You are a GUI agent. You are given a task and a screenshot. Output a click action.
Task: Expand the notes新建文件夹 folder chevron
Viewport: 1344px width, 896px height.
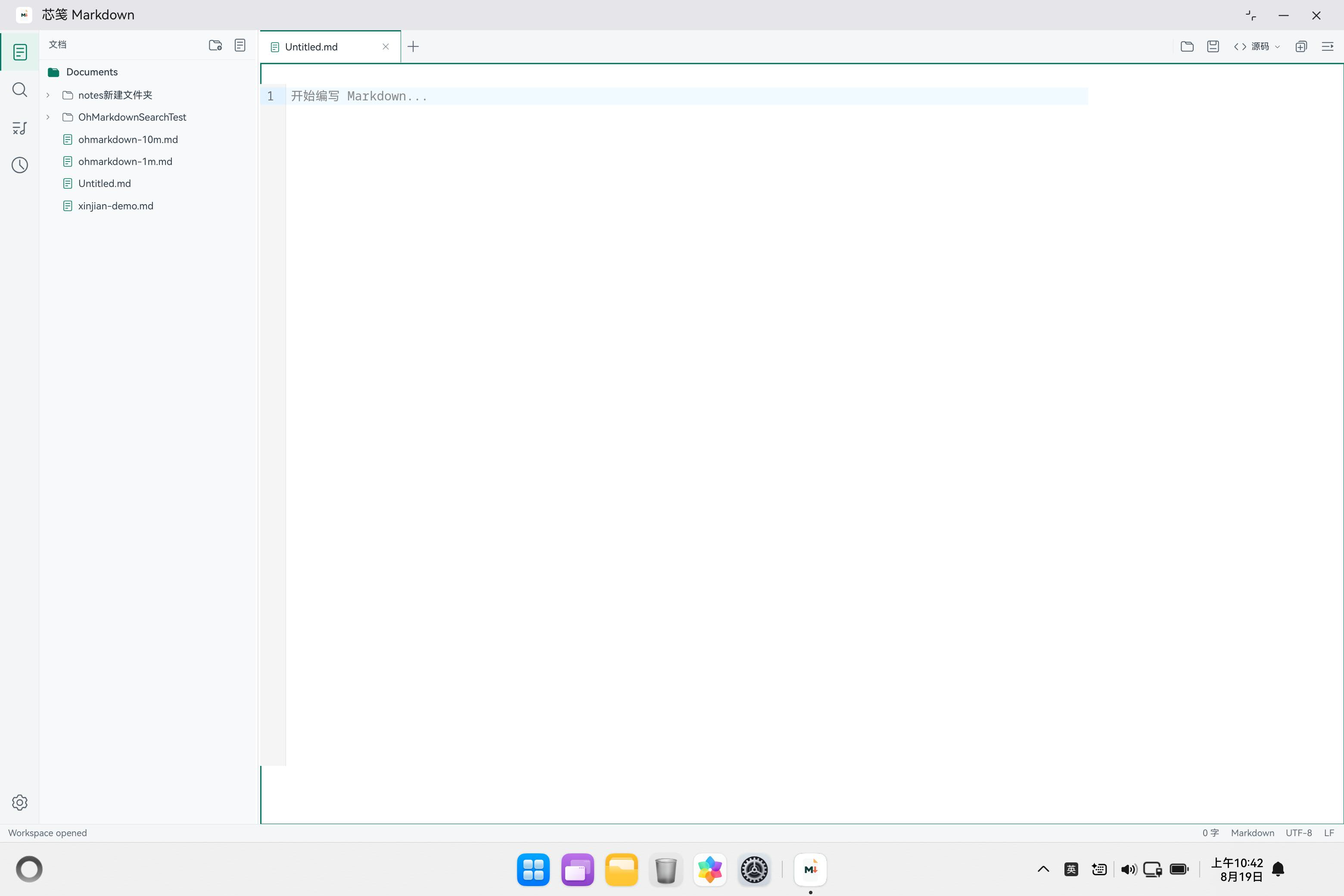pos(48,95)
